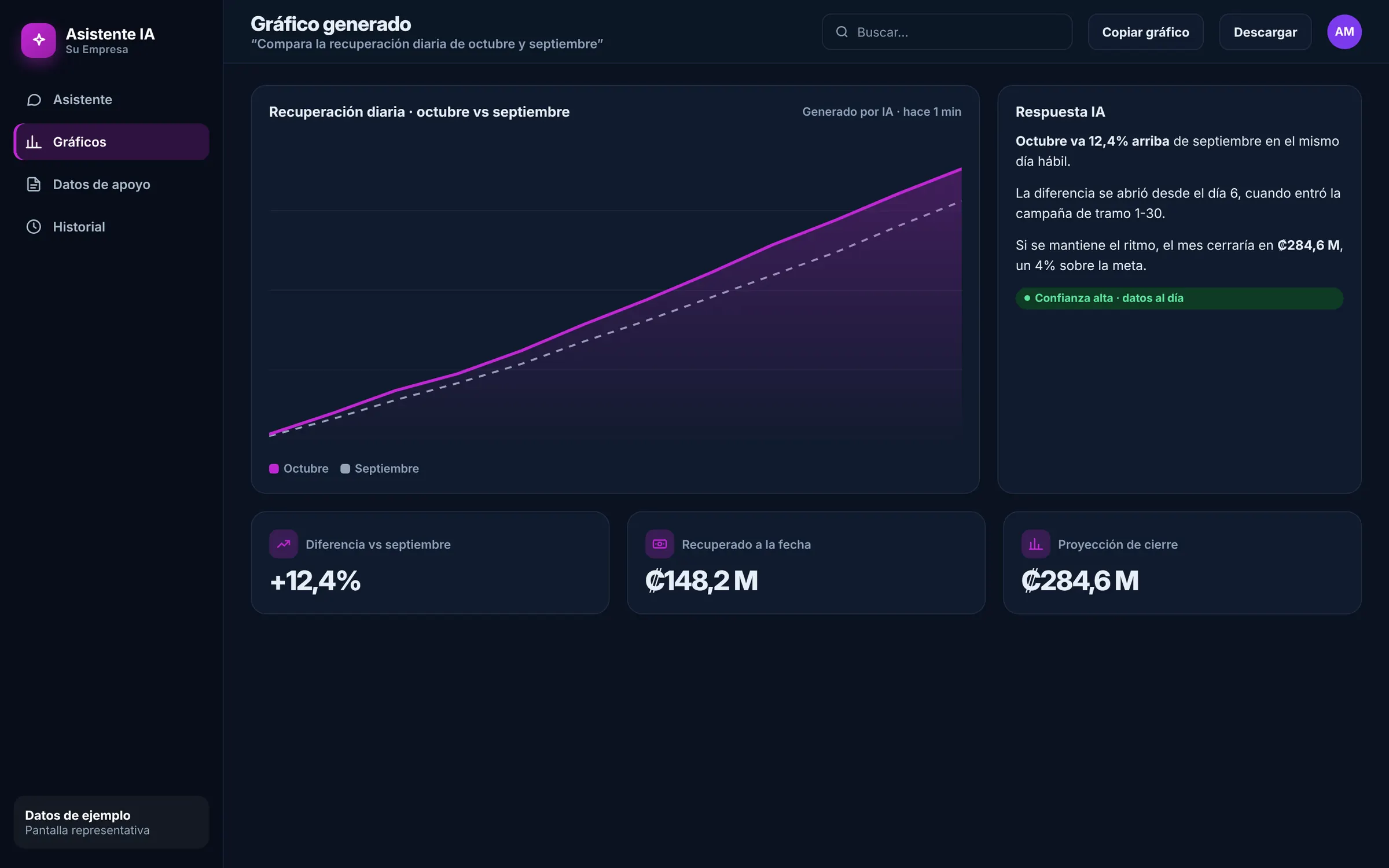
Task: Click the Historial clock icon
Action: click(34, 227)
